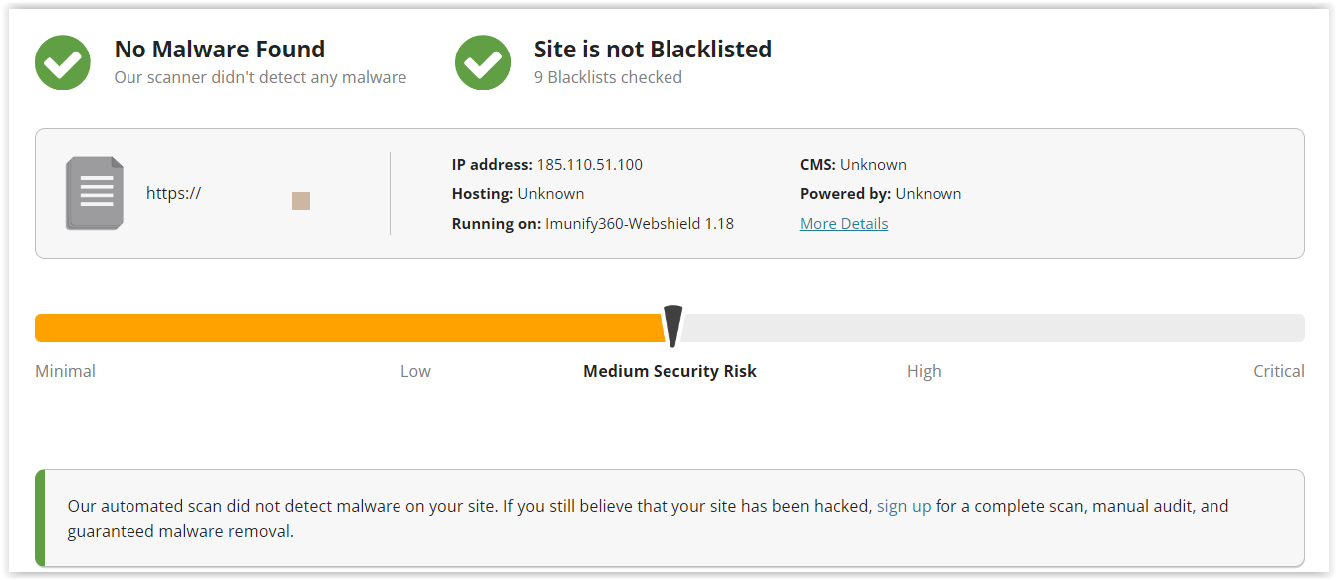Click the Site is not Blacklisted checkmark icon
The width and height of the screenshot is (1337, 580).
[x=483, y=62]
